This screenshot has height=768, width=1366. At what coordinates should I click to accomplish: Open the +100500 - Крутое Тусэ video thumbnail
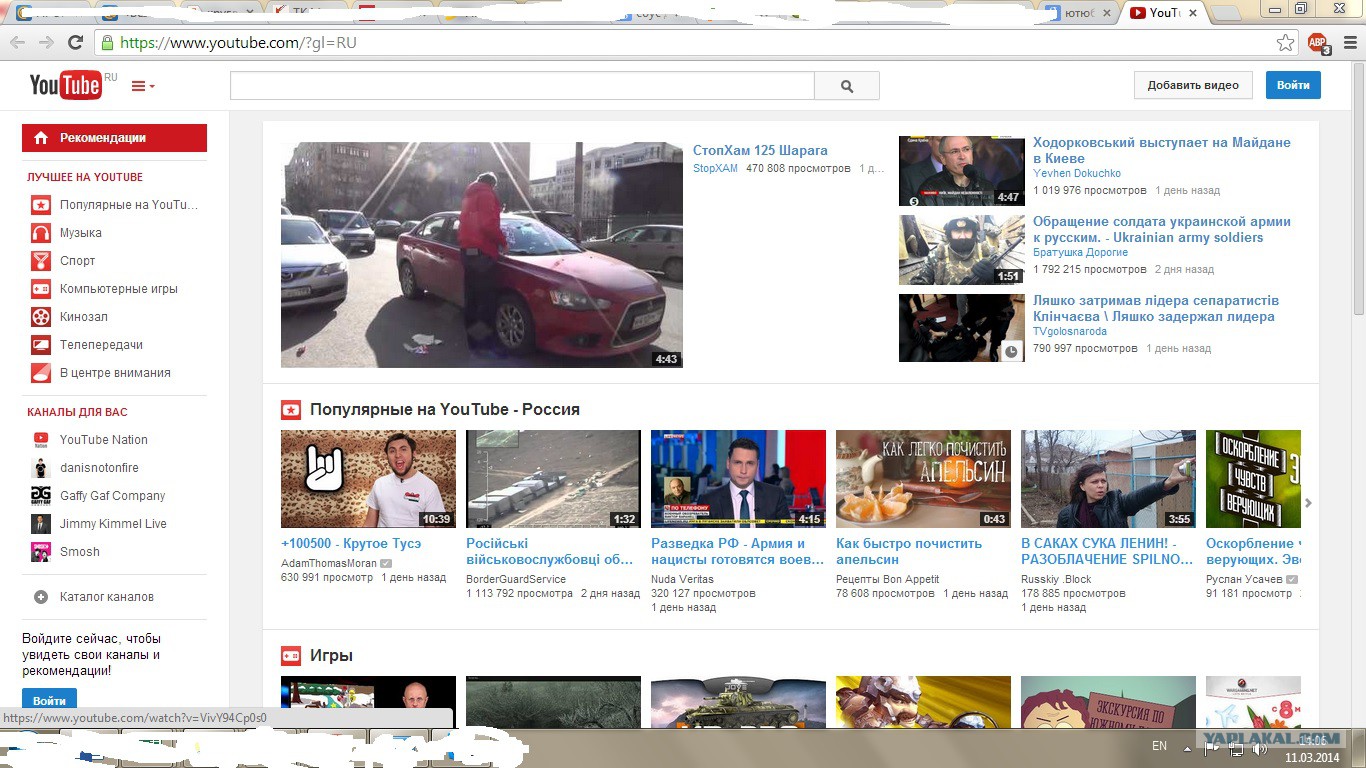(x=368, y=479)
